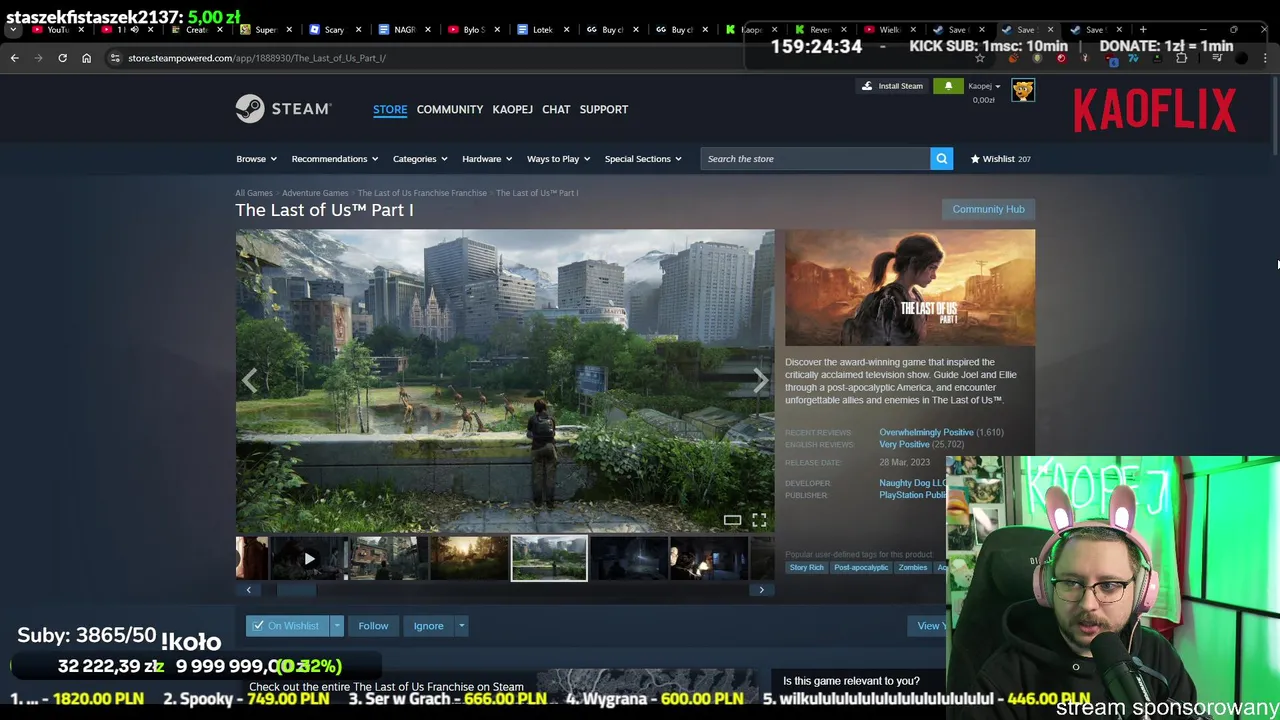Click the Zombies tag
The height and width of the screenshot is (720, 1280).
point(912,568)
